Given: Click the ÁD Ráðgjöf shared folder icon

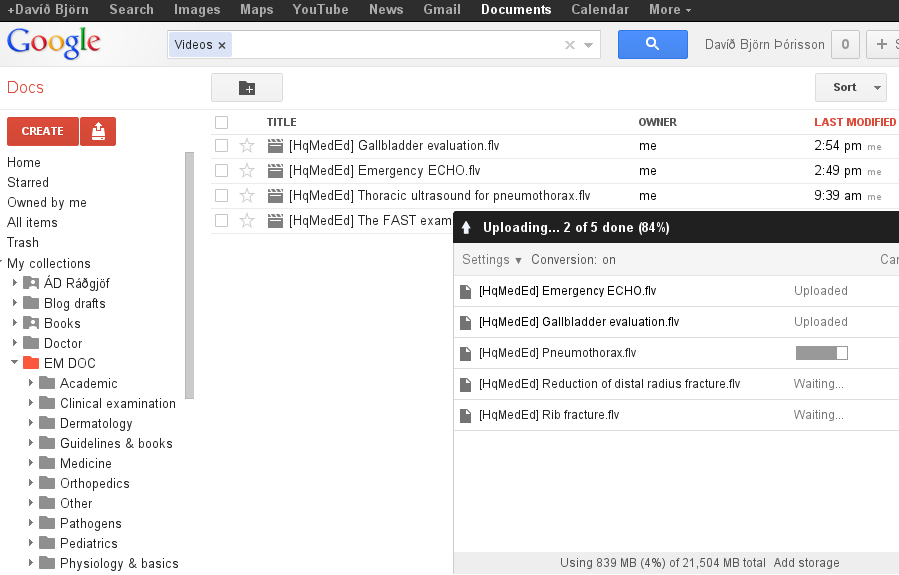Looking at the screenshot, I should coord(31,283).
